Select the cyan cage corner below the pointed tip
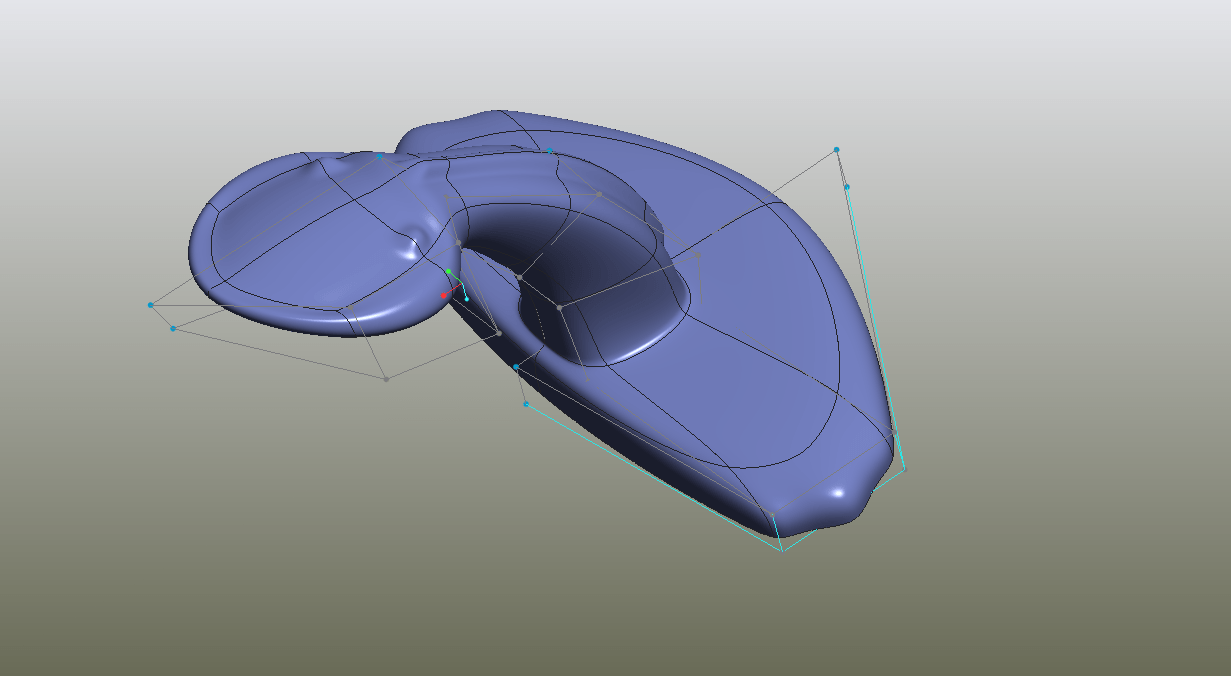Image resolution: width=1231 pixels, height=676 pixels. [782, 550]
